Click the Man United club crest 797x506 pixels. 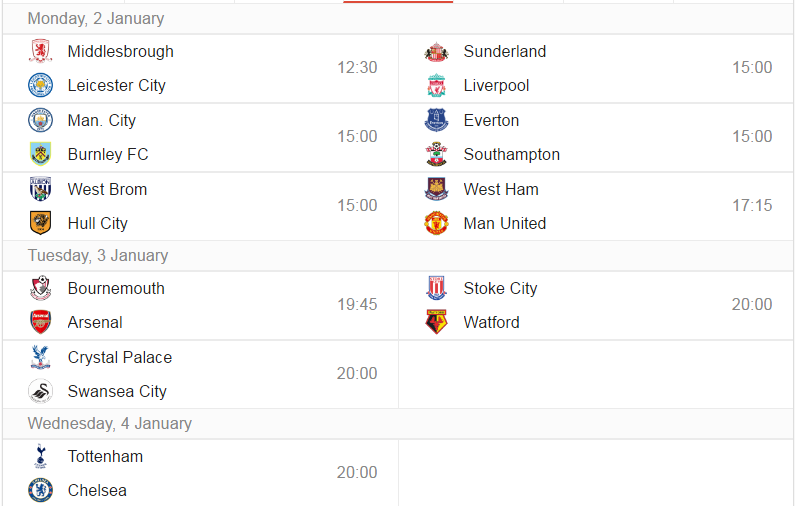click(436, 223)
